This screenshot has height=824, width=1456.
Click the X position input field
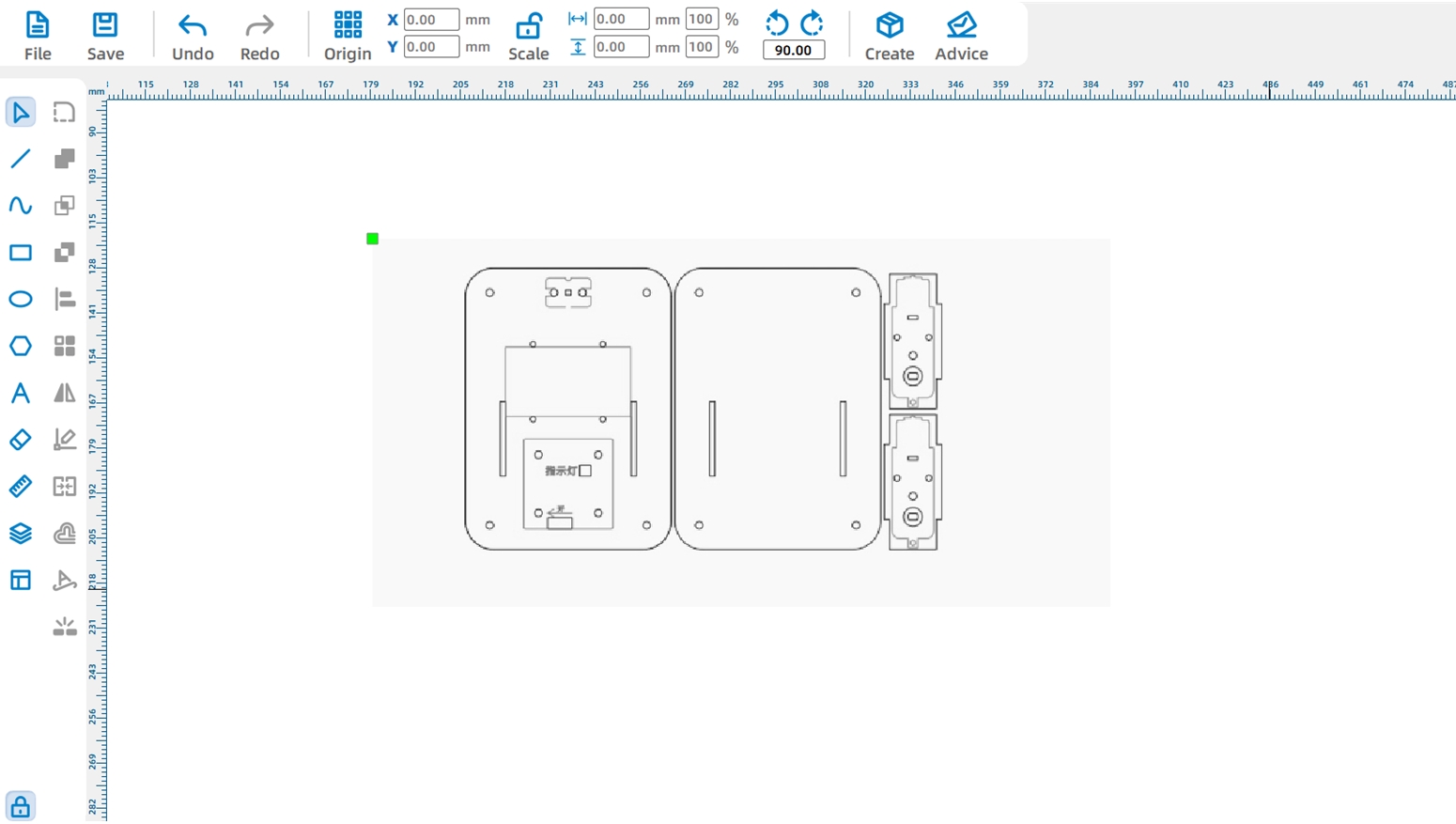click(x=432, y=20)
